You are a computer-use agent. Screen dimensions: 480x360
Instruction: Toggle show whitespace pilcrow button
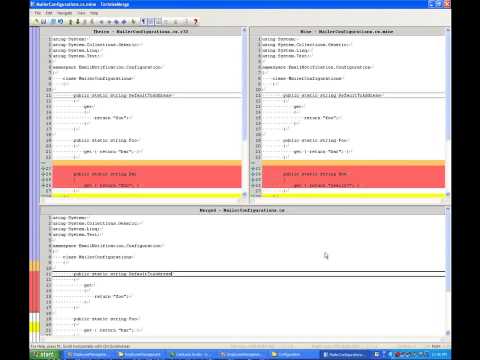click(x=143, y=22)
